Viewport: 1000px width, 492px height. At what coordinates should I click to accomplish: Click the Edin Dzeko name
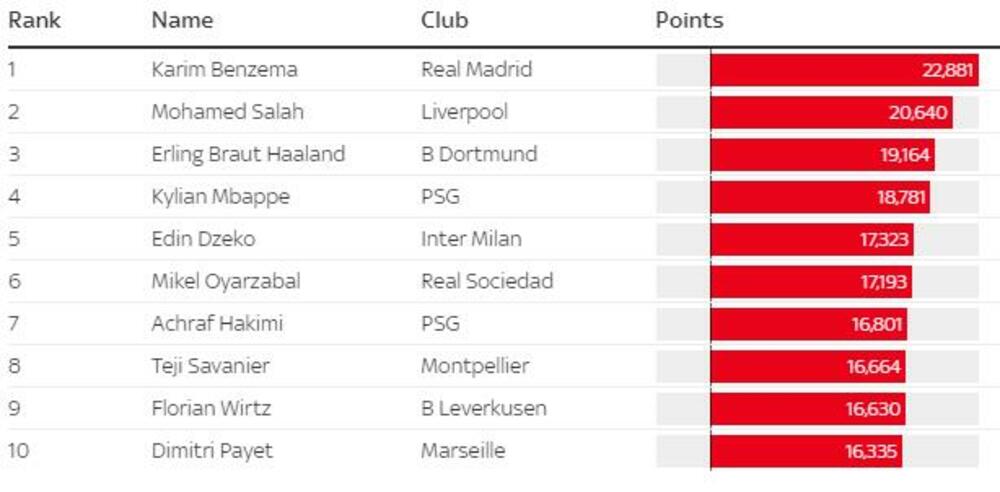click(203, 239)
